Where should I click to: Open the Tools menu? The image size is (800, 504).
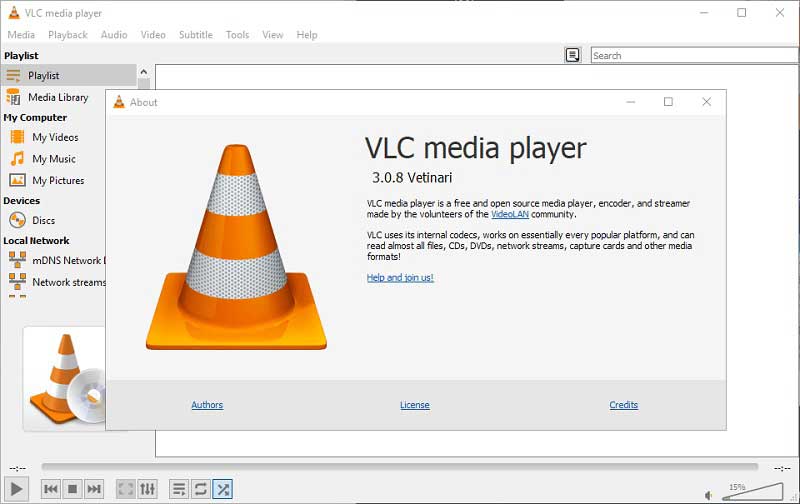[237, 35]
